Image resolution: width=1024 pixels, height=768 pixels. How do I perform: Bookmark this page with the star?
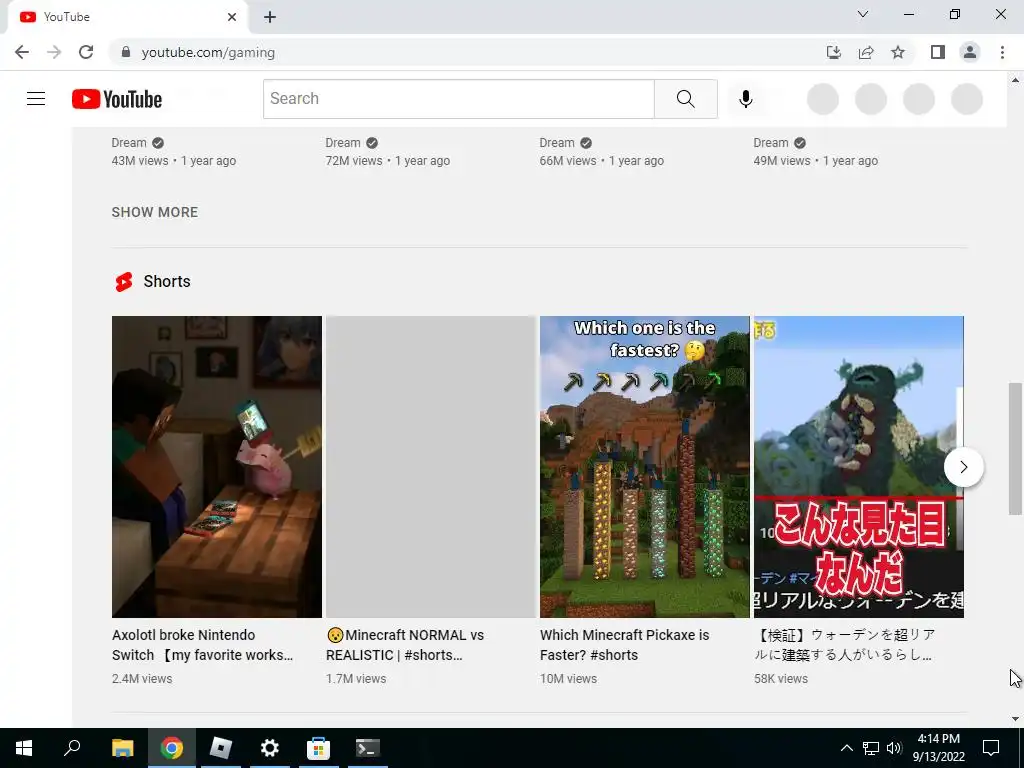click(898, 52)
